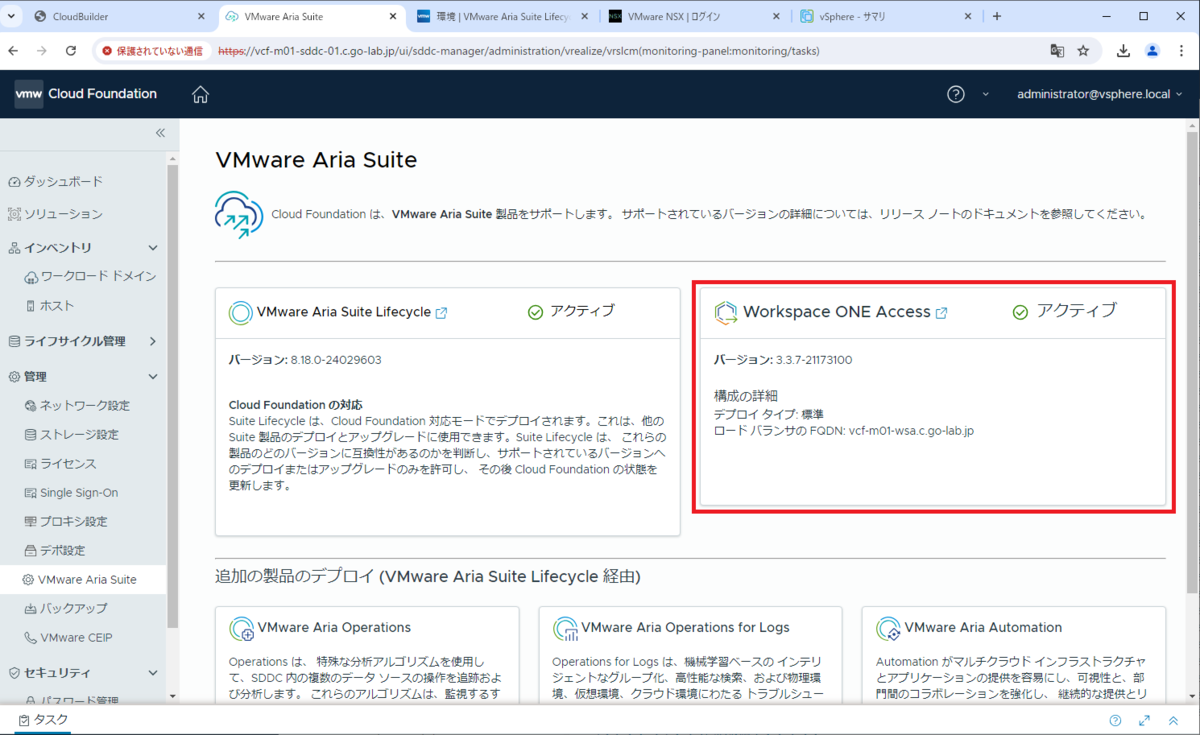Viewport: 1200px width, 735px height.
Task: Expand the ライフサイクル管理 section
Action: (153, 341)
